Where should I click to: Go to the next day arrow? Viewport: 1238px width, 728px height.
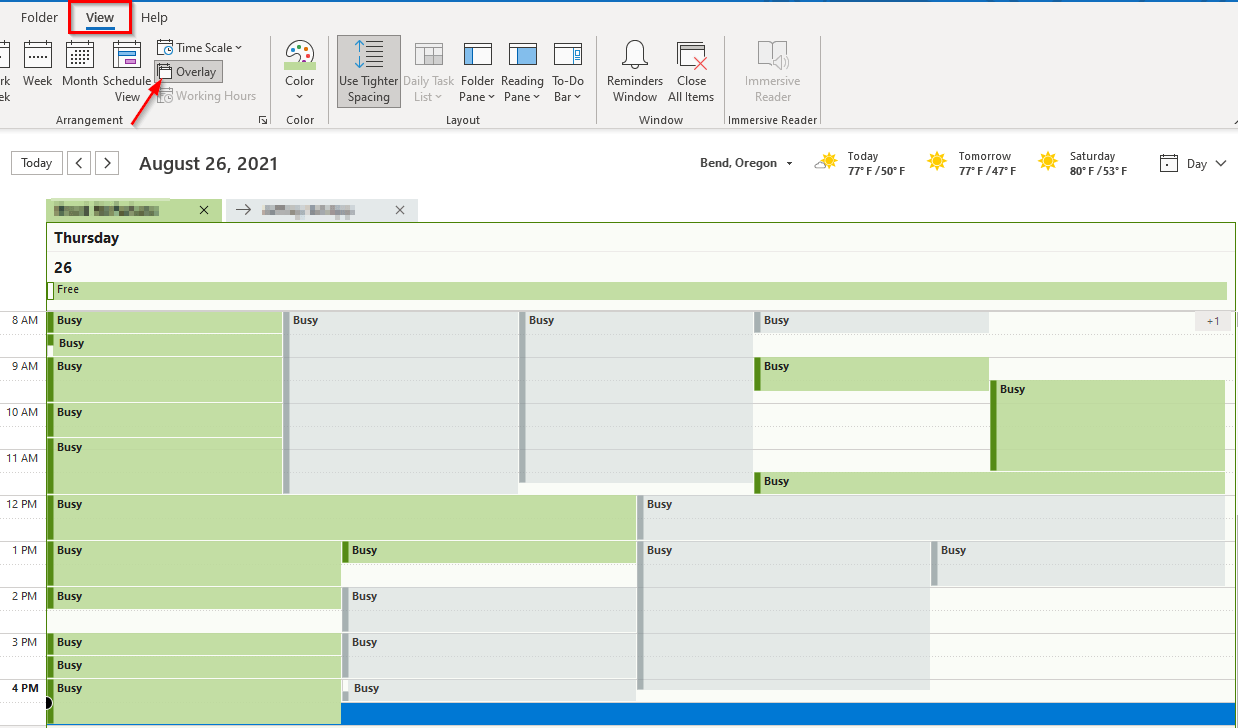(108, 163)
